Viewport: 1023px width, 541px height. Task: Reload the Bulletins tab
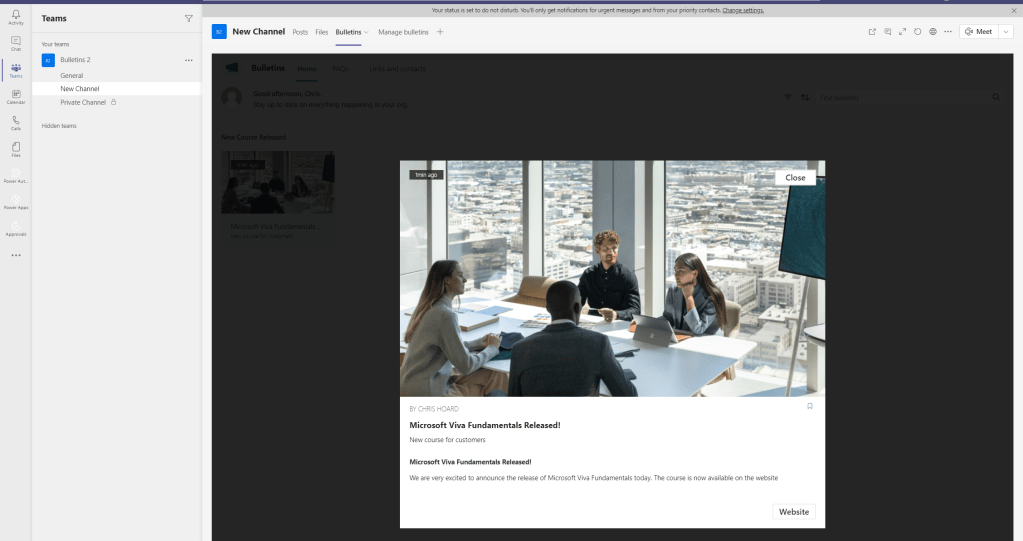(917, 32)
